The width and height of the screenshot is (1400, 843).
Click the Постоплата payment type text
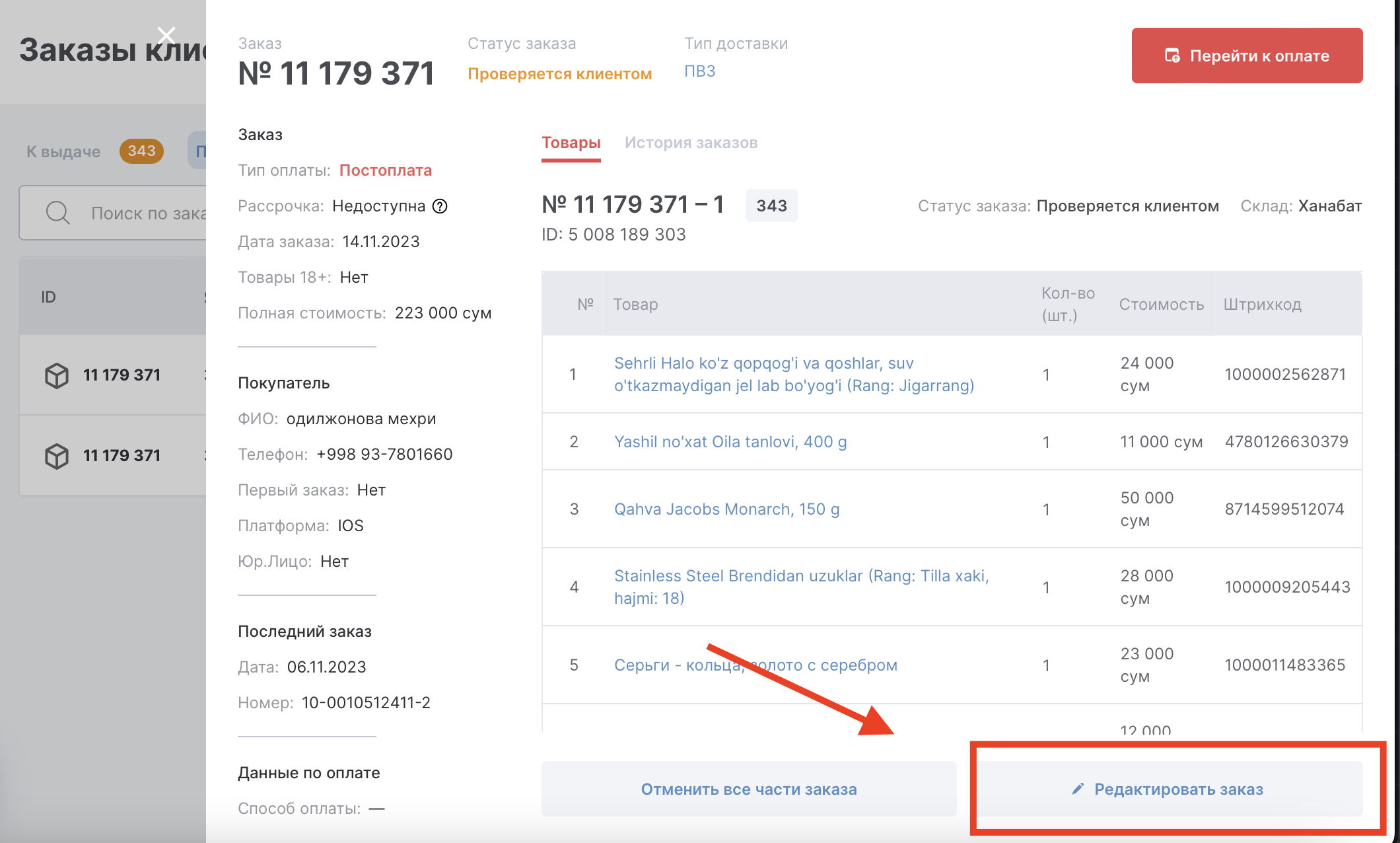click(x=385, y=170)
